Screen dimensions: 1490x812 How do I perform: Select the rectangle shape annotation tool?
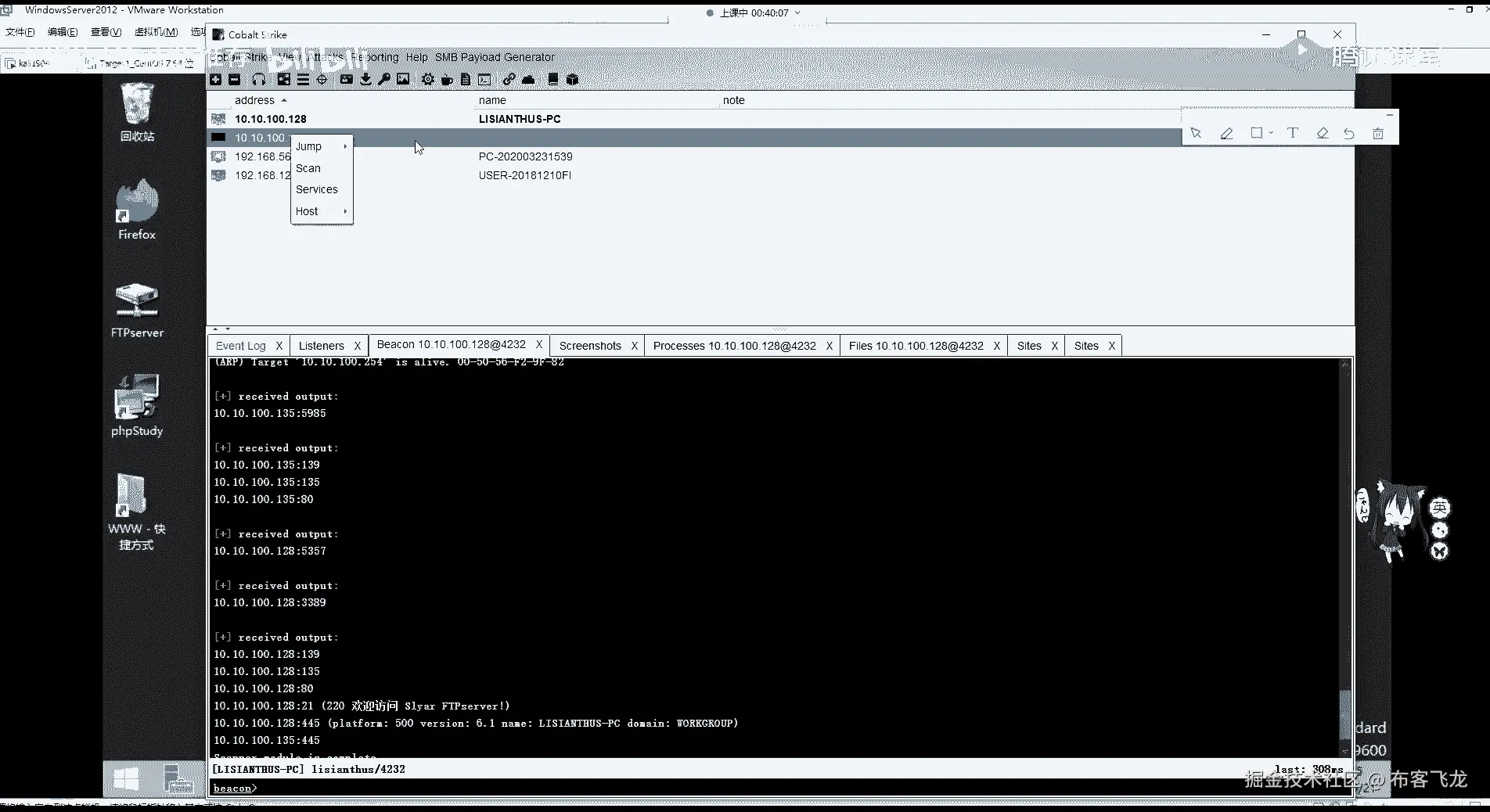tap(1256, 133)
